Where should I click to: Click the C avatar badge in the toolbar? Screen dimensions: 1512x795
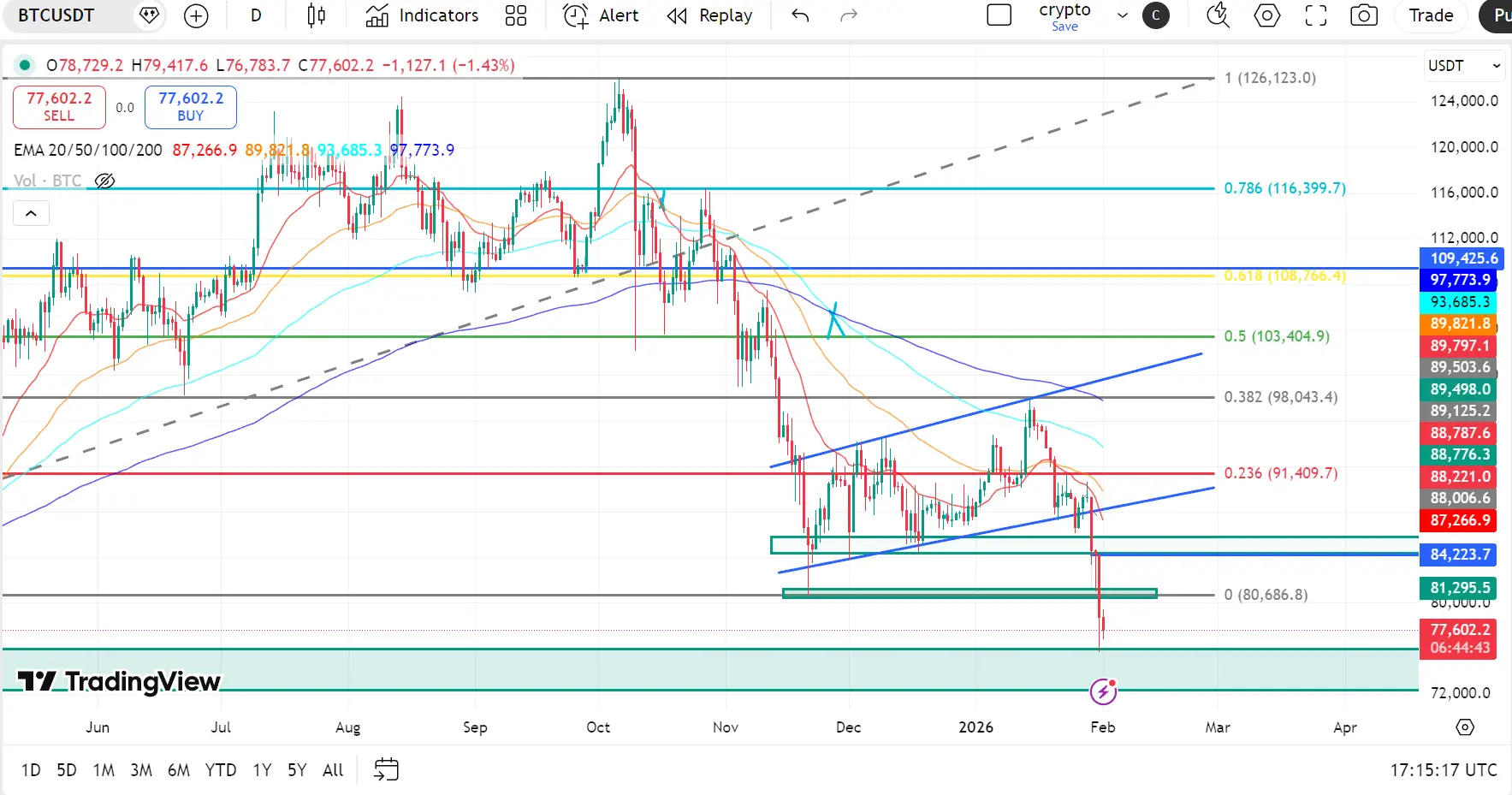pyautogui.click(x=1156, y=15)
